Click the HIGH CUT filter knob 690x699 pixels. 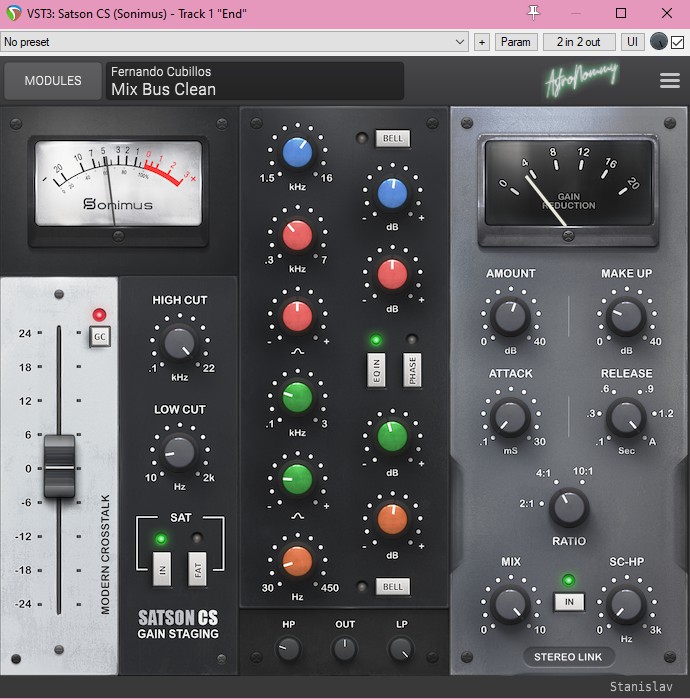pos(179,343)
